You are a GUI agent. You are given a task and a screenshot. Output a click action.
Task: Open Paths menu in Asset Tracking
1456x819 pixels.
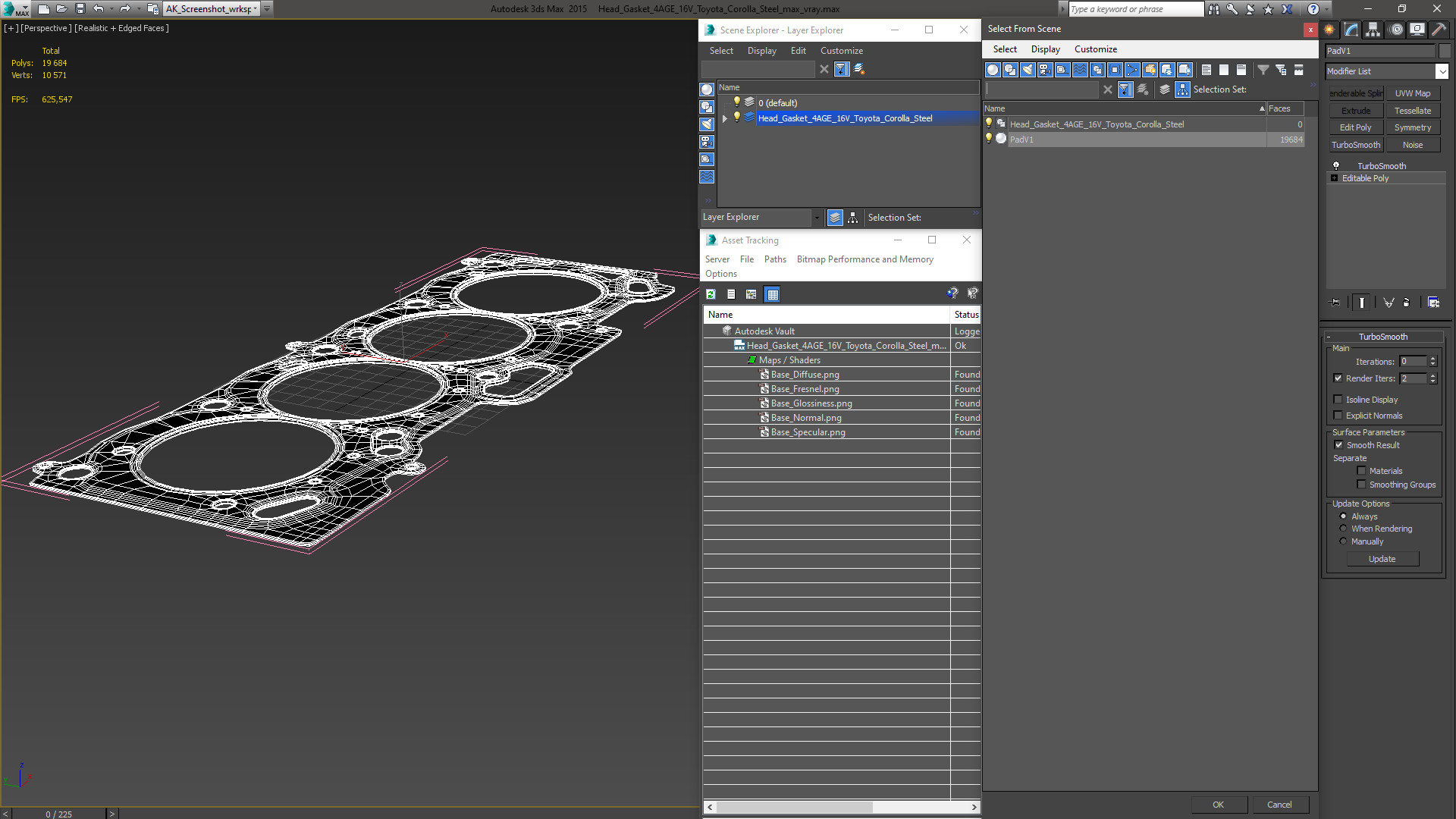(774, 259)
